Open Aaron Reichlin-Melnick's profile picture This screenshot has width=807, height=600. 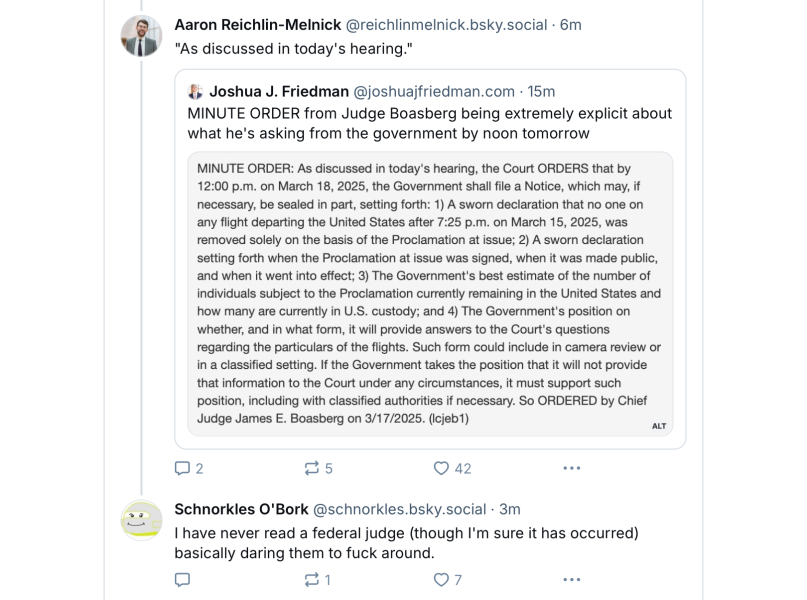[x=141, y=36]
